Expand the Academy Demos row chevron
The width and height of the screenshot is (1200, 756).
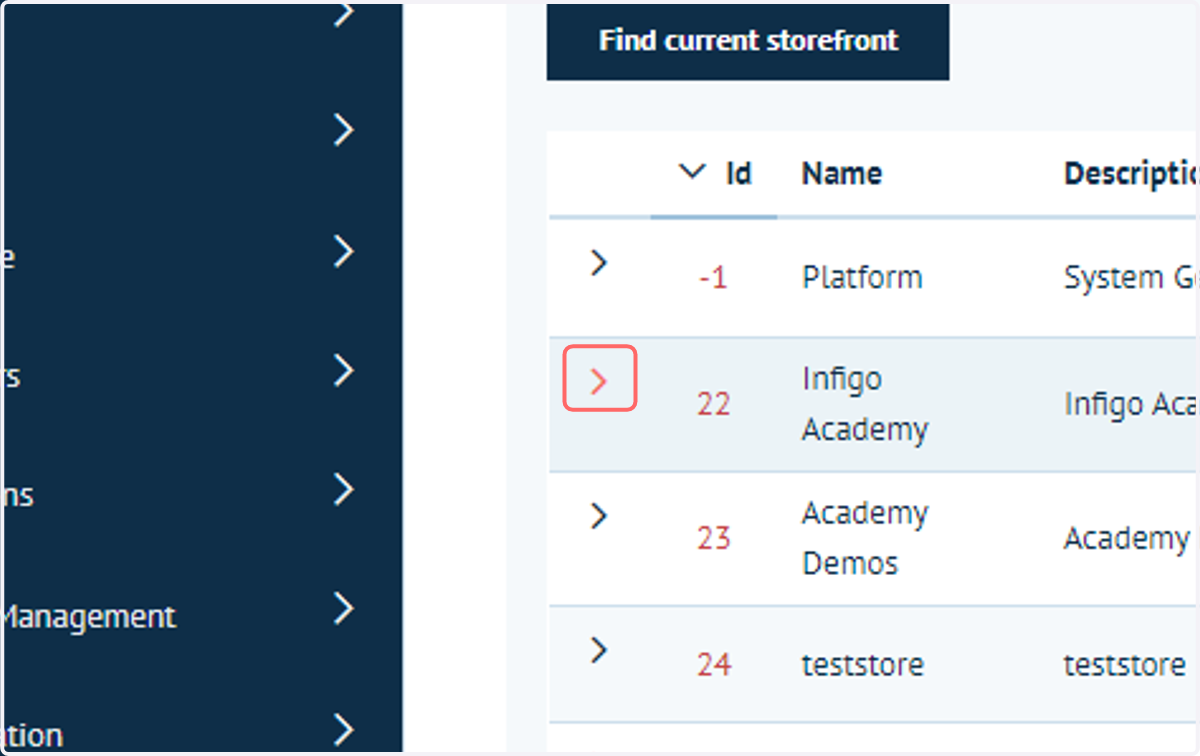pyautogui.click(x=599, y=516)
